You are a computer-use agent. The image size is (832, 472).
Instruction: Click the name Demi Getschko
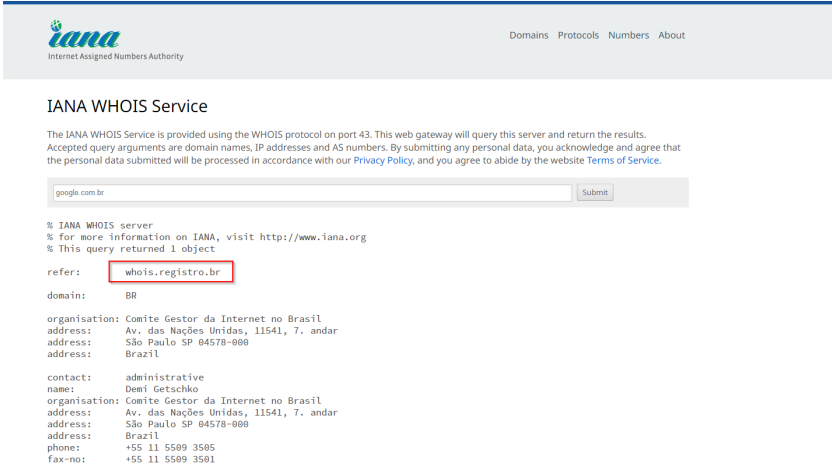[162, 389]
